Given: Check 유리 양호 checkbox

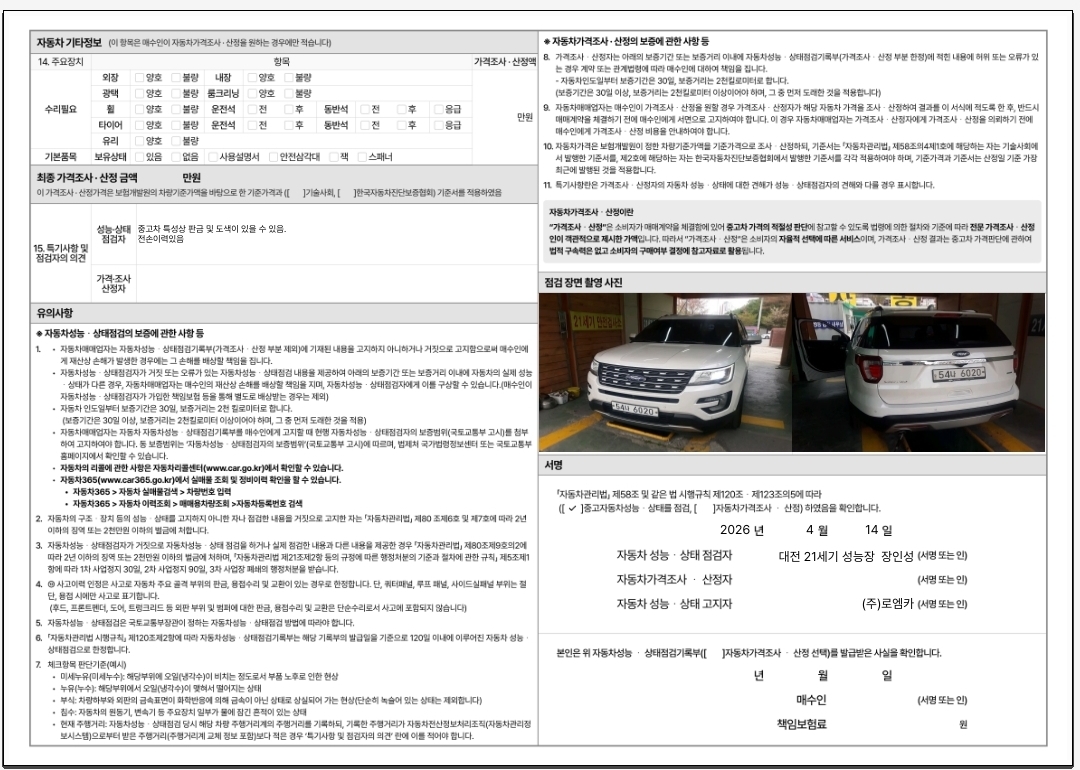Looking at the screenshot, I should coord(139,141).
